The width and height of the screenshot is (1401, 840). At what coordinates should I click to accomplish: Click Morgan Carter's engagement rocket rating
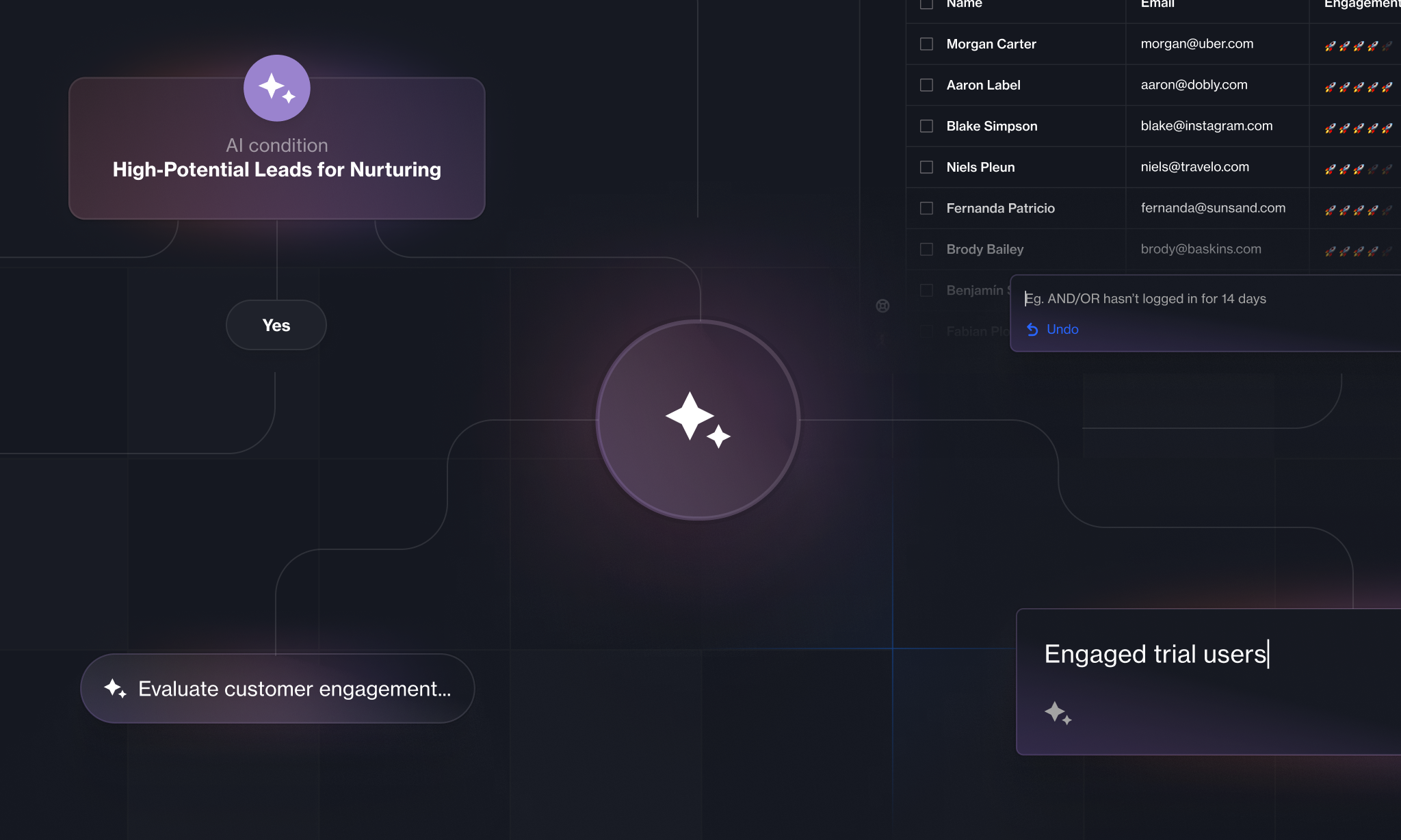tap(1358, 45)
